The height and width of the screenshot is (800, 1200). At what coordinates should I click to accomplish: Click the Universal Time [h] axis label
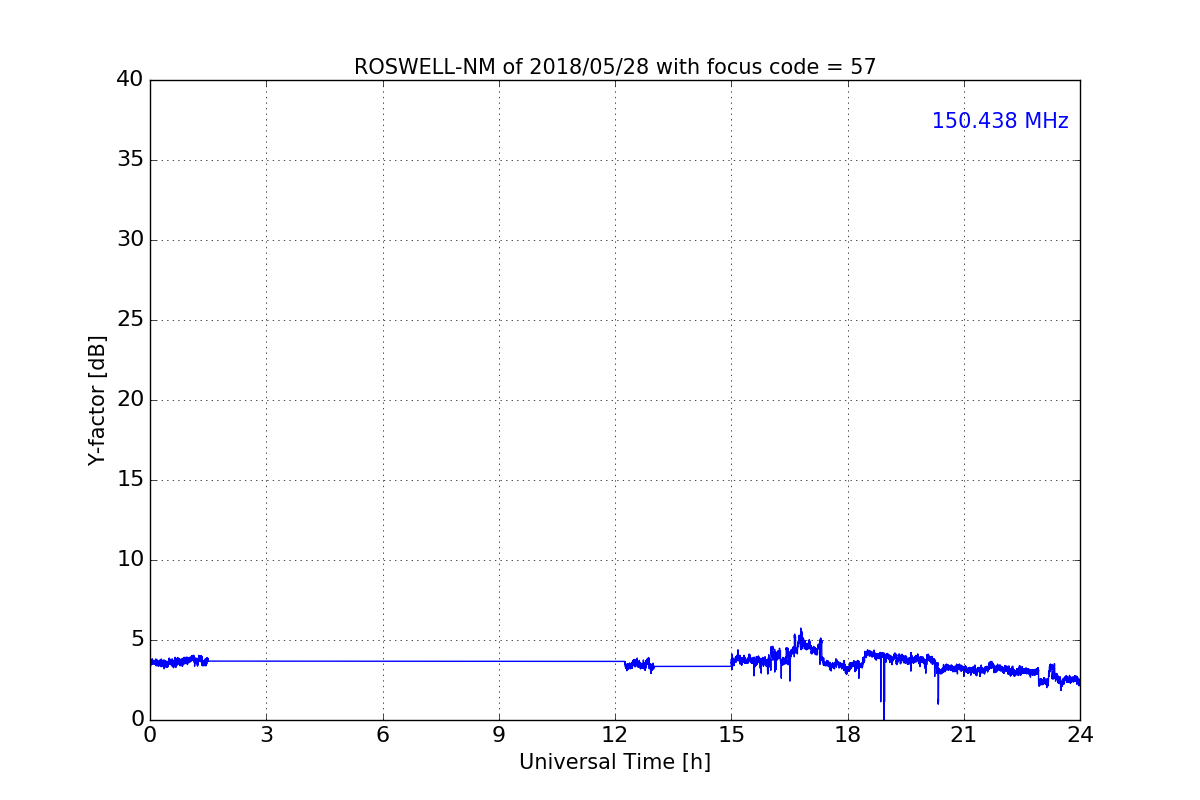(x=615, y=762)
